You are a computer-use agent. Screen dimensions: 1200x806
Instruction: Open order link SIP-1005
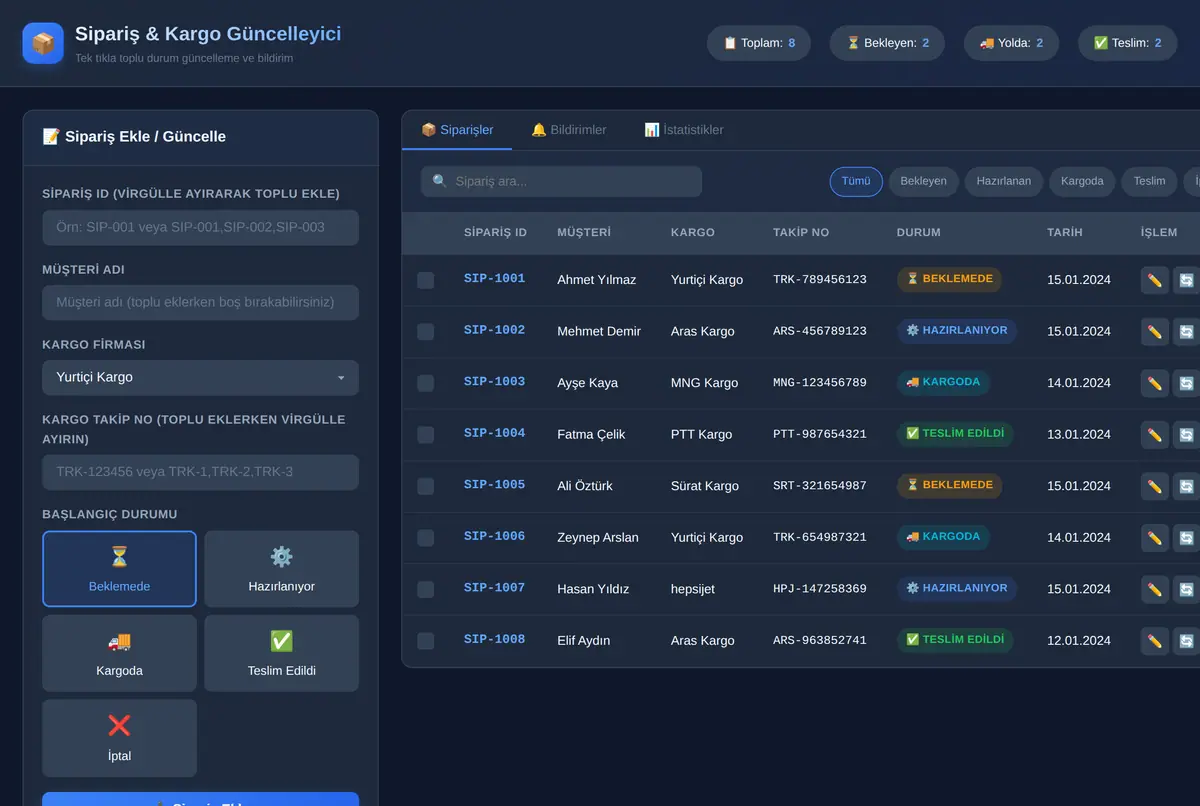coord(494,485)
